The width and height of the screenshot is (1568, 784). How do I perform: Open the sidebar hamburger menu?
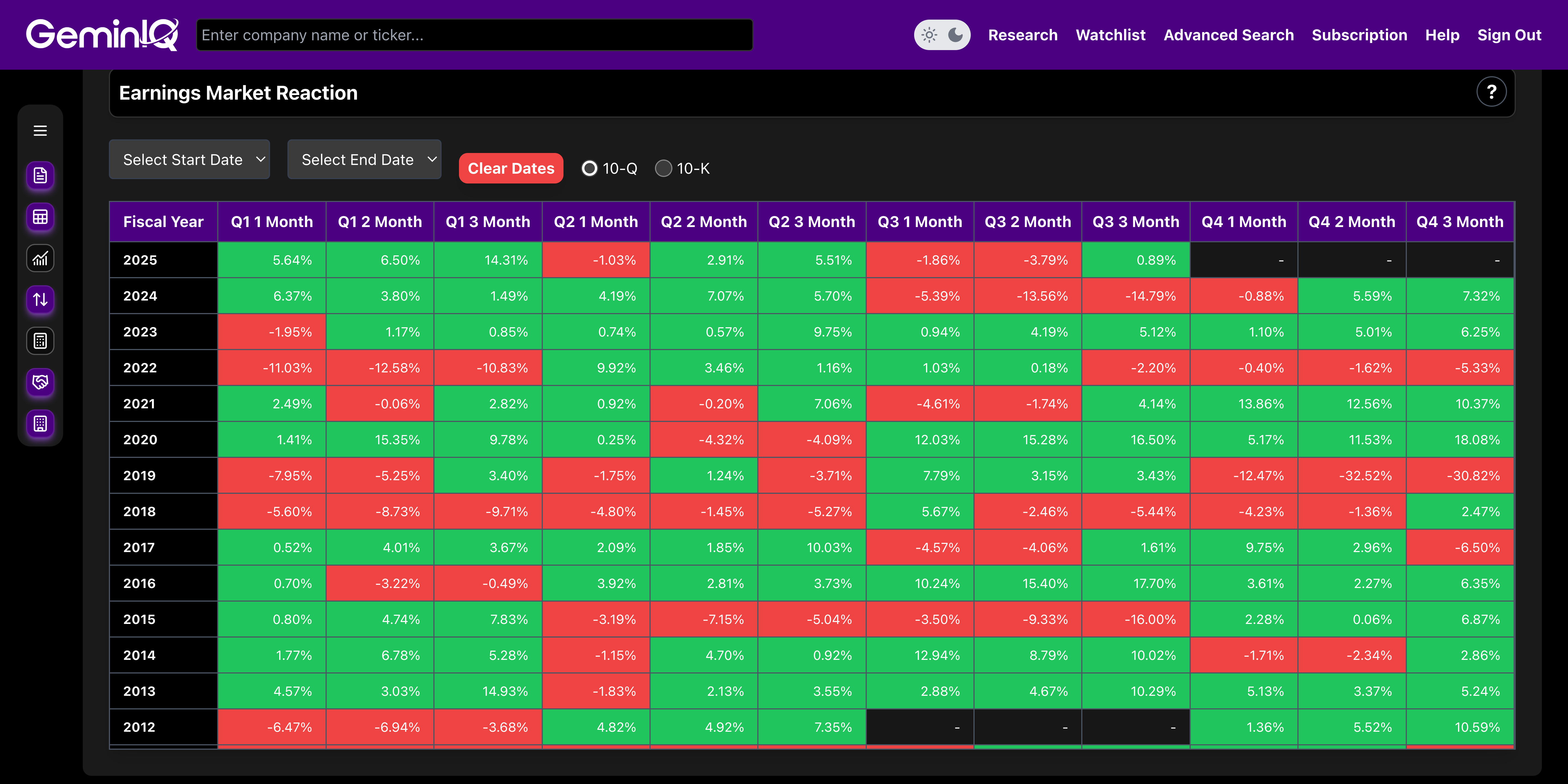[40, 131]
